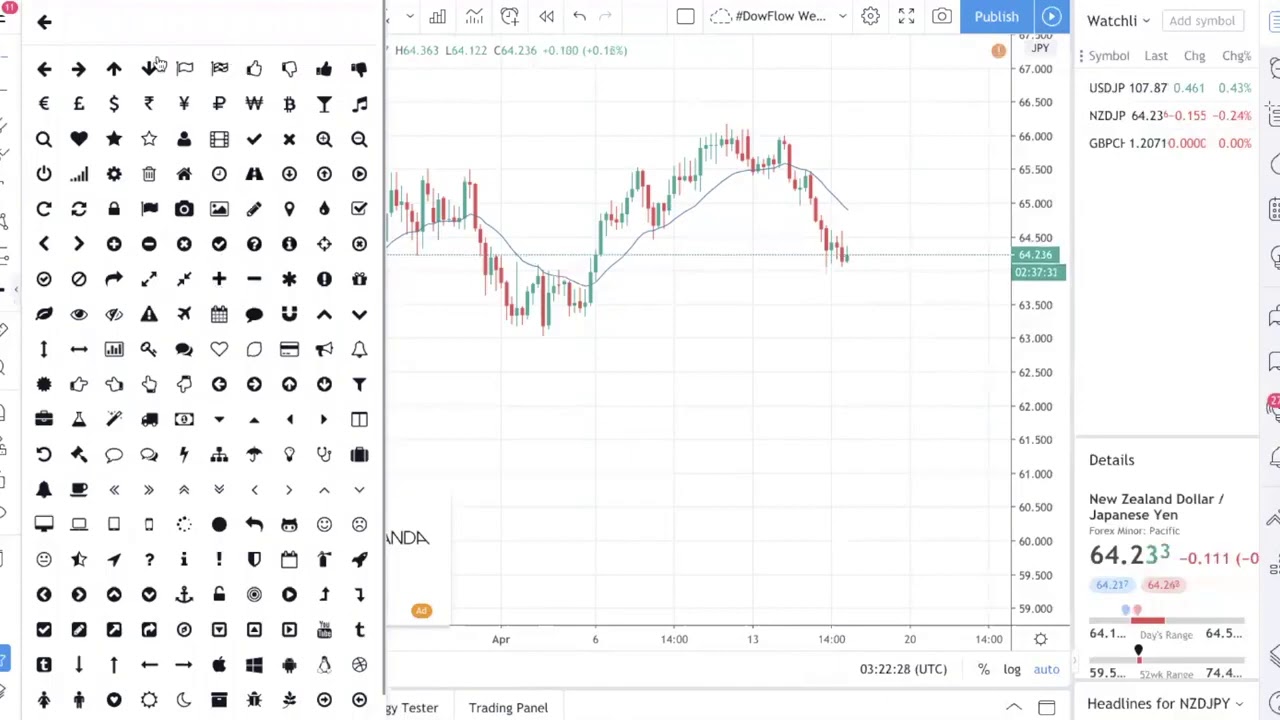Select the YouTube logo icon
Viewport: 1280px width, 720px height.
click(x=324, y=629)
